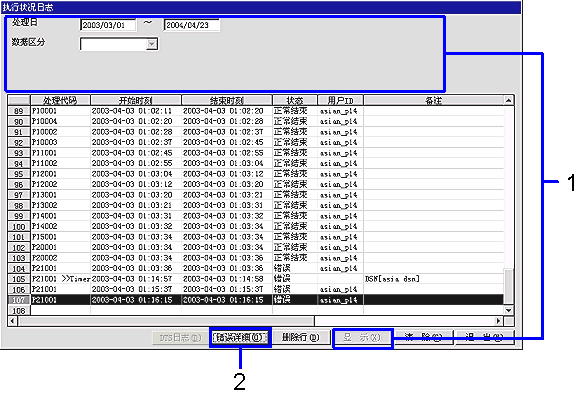Click the 错误详细 button
The image size is (578, 397).
240,337
